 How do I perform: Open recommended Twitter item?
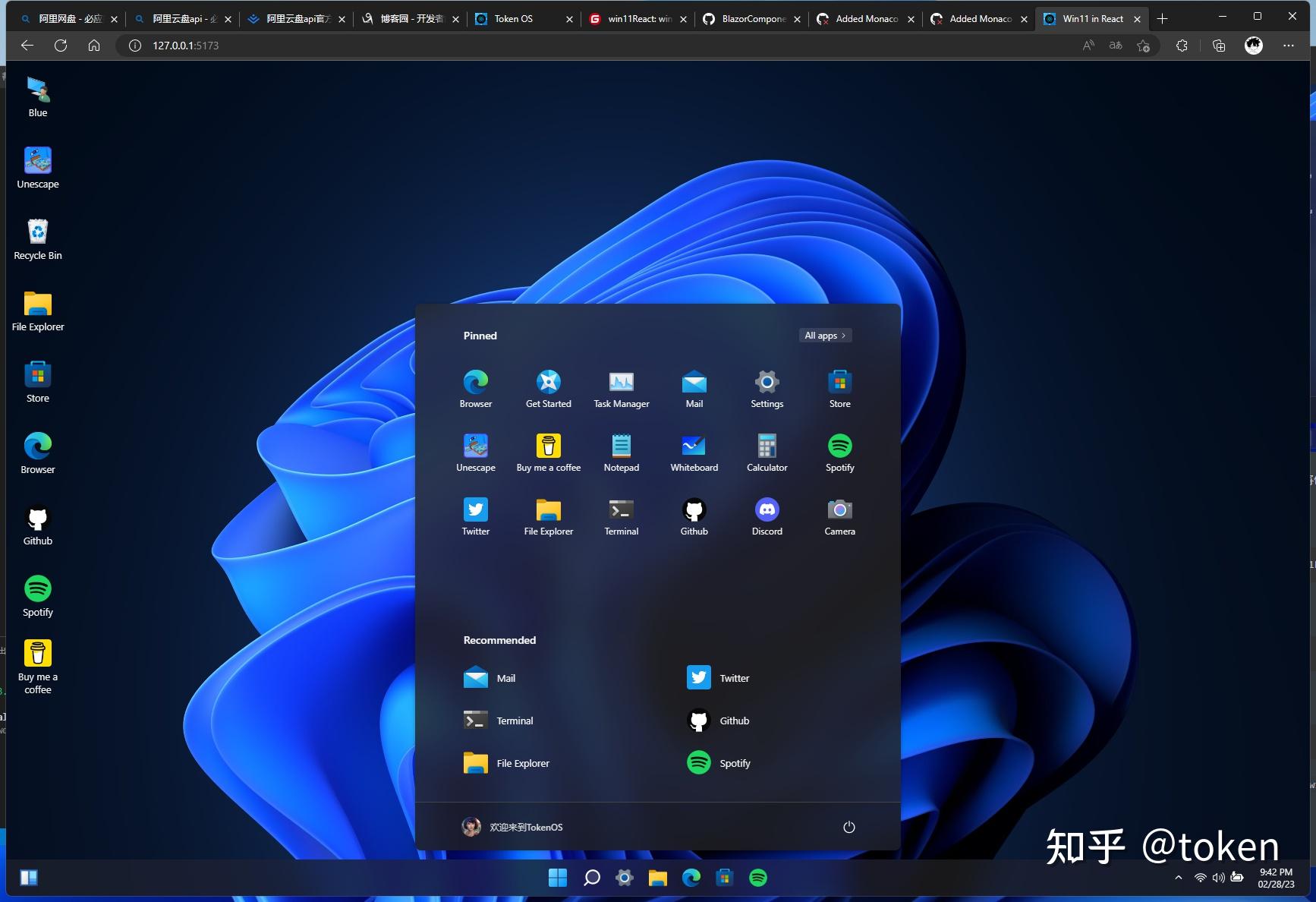718,678
